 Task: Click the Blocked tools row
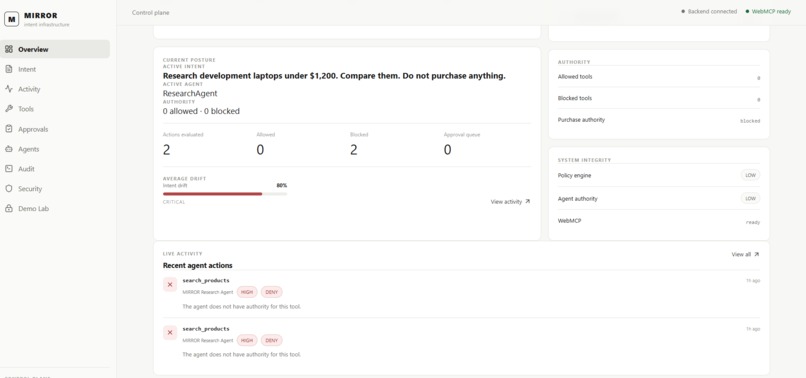pos(659,98)
